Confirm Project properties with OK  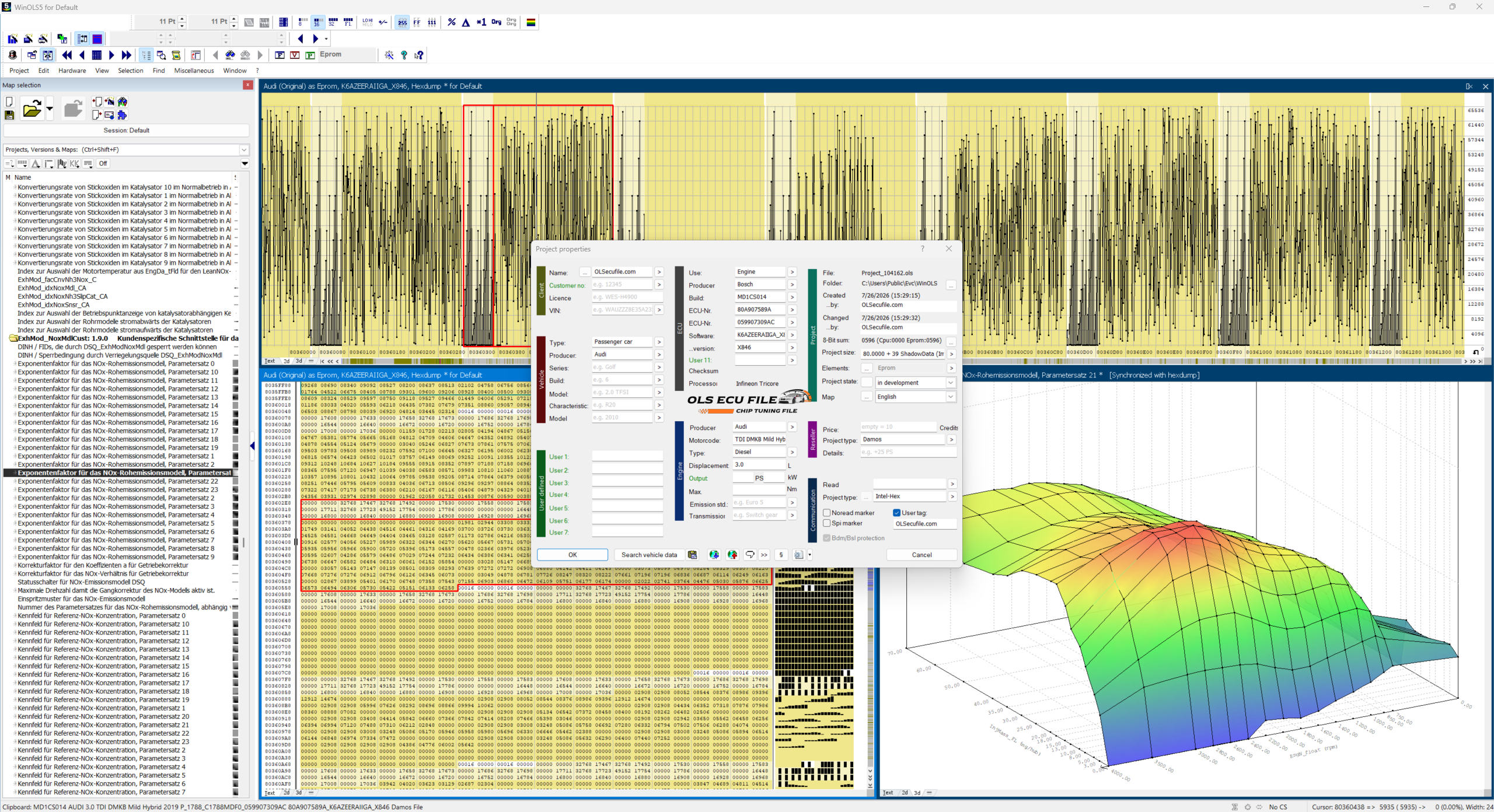(x=573, y=555)
